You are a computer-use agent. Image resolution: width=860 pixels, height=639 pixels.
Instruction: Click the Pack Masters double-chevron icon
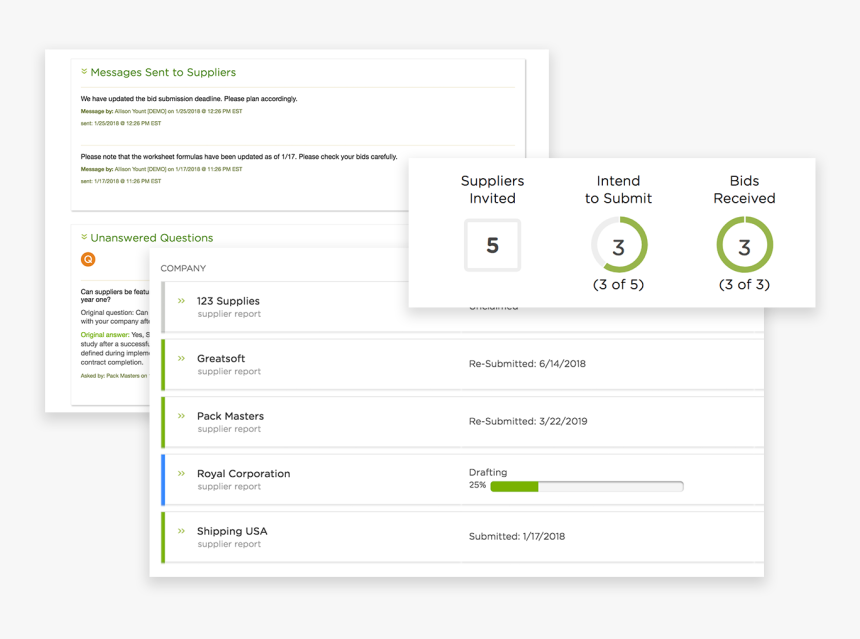181,416
